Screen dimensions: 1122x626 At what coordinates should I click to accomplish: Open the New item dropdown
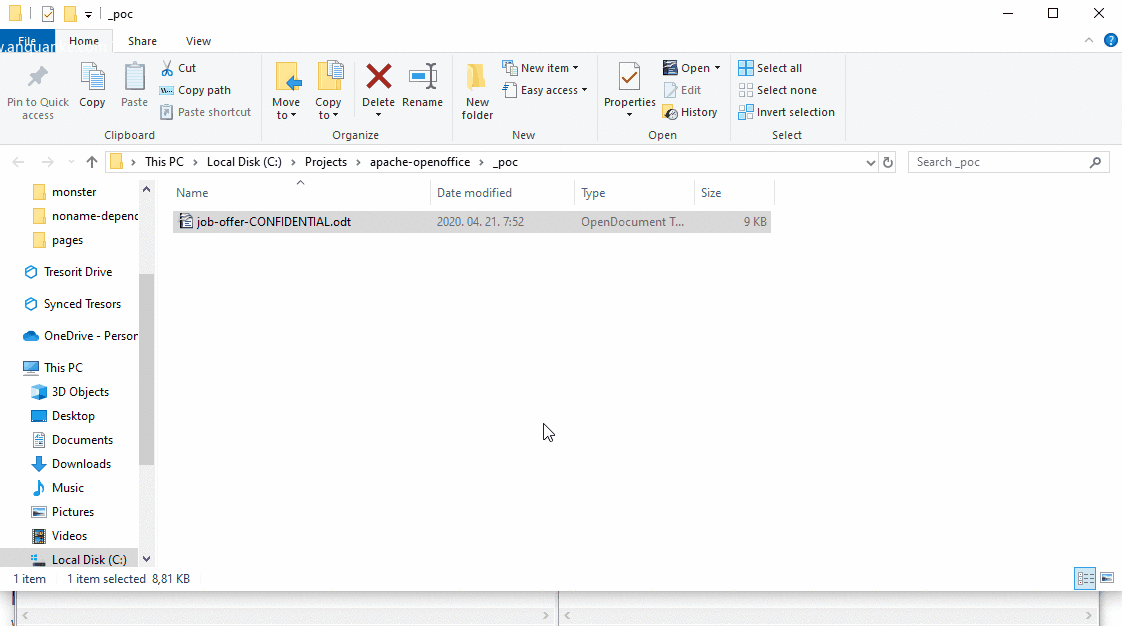pos(541,68)
